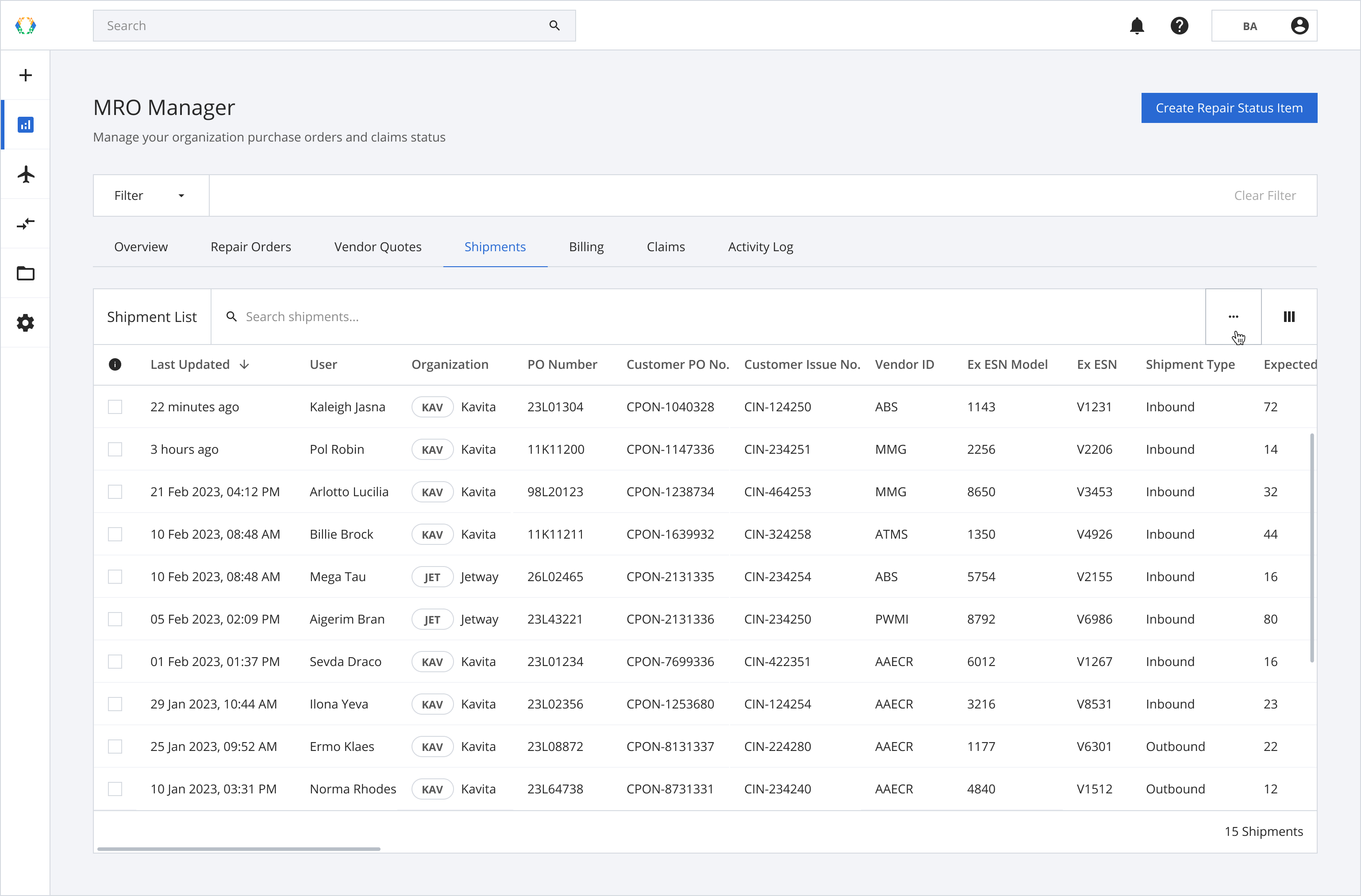Sort by PO Number column header
1361x896 pixels.
coord(561,364)
